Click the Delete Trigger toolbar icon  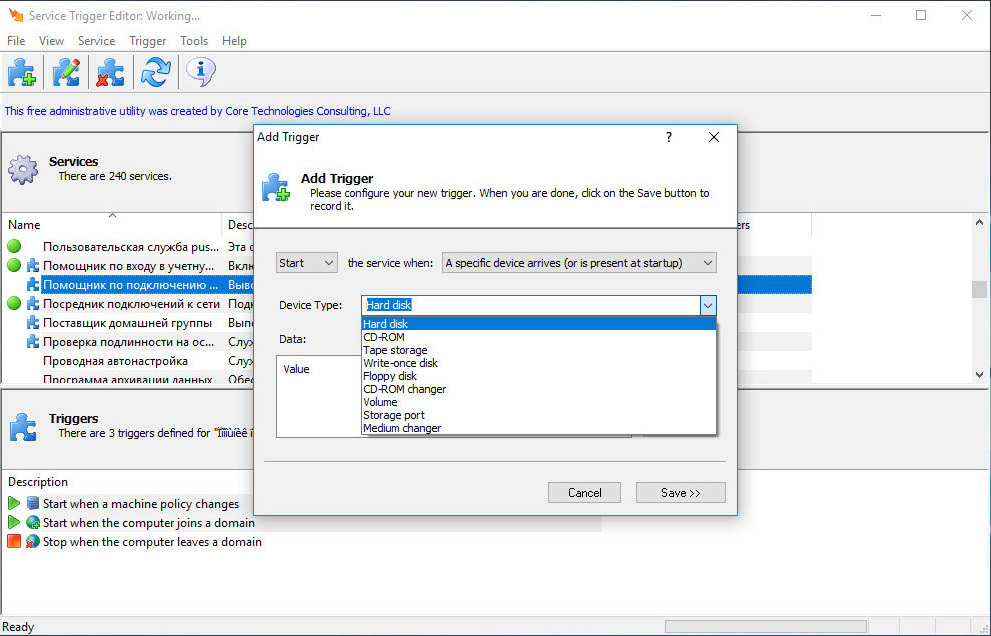pos(111,72)
